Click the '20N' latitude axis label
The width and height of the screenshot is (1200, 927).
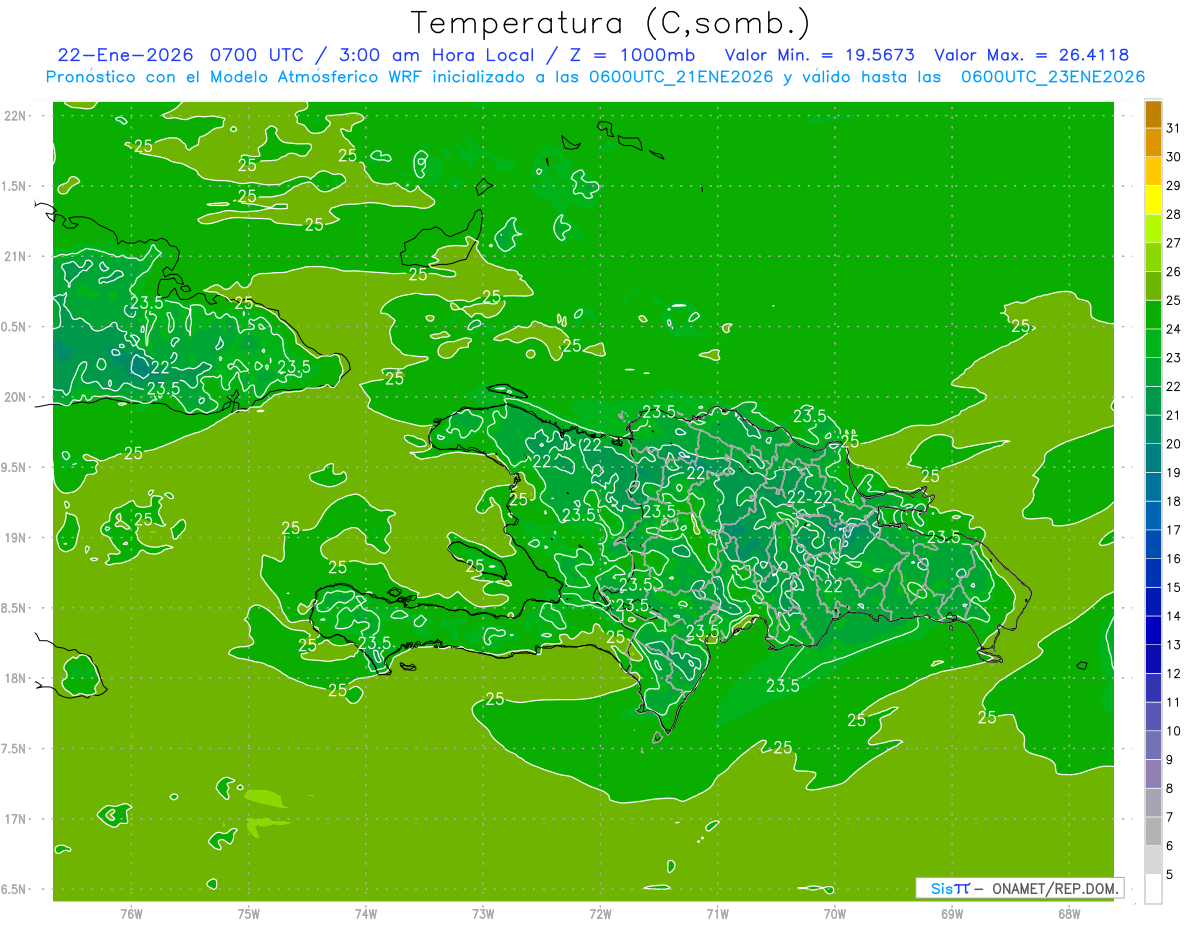16,398
